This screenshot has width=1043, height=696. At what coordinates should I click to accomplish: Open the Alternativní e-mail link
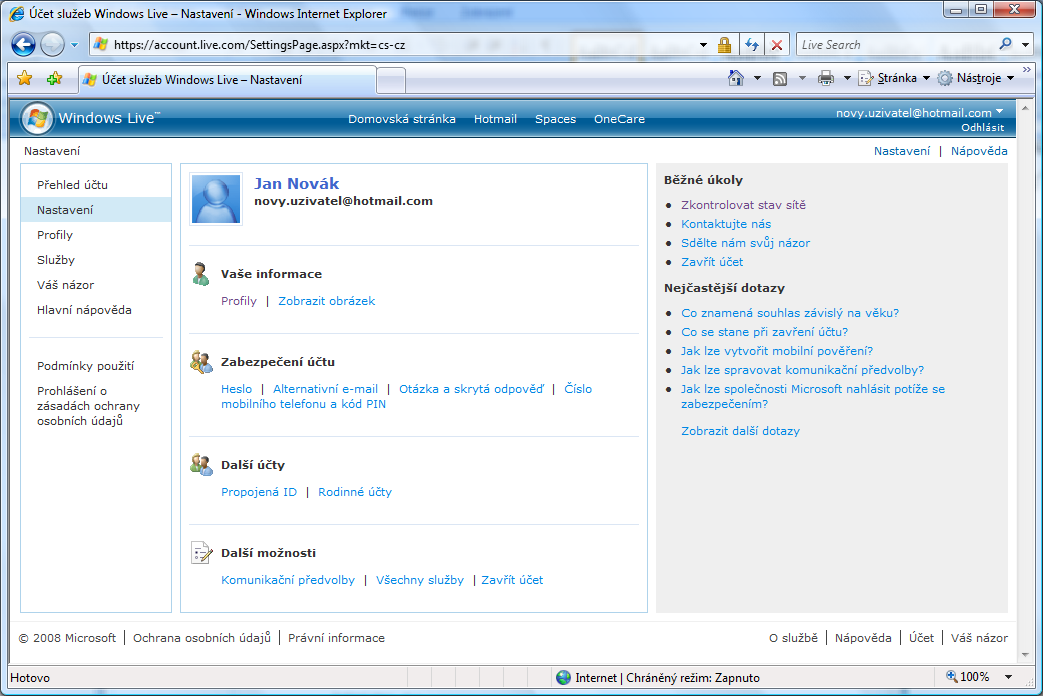(325, 389)
